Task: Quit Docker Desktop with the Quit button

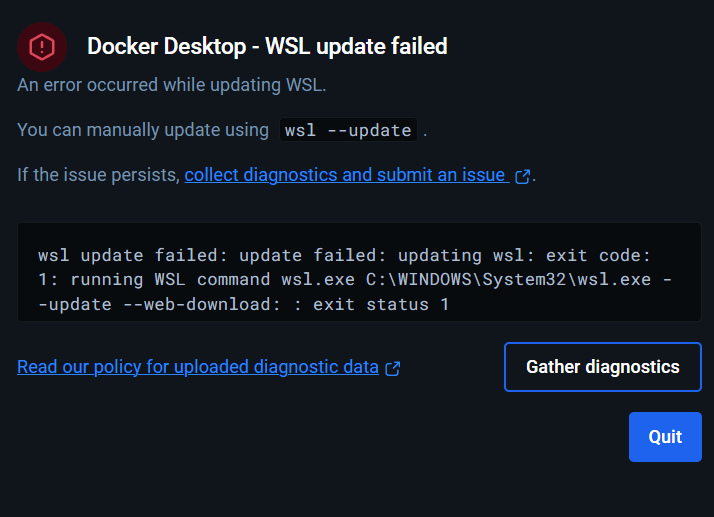Action: [x=665, y=437]
